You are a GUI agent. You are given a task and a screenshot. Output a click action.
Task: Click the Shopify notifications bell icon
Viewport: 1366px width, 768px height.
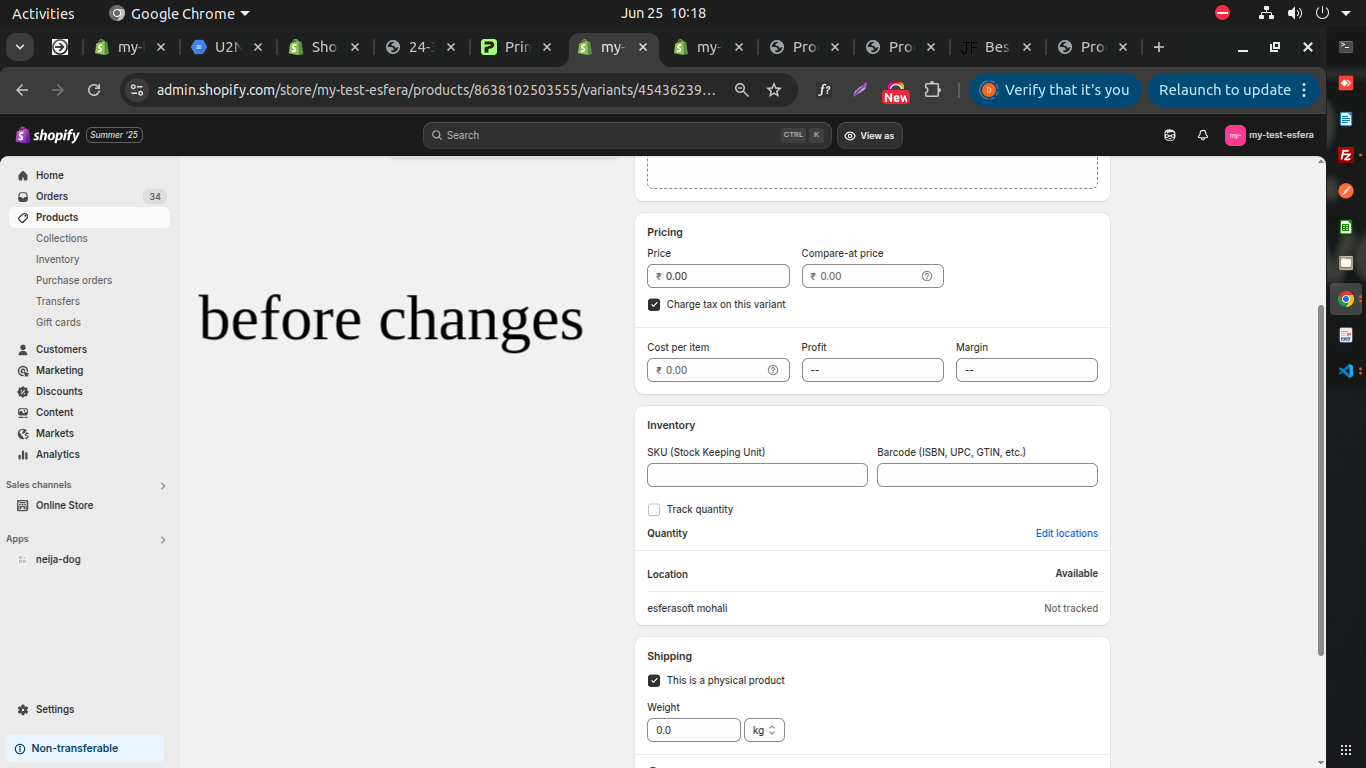(x=1203, y=135)
